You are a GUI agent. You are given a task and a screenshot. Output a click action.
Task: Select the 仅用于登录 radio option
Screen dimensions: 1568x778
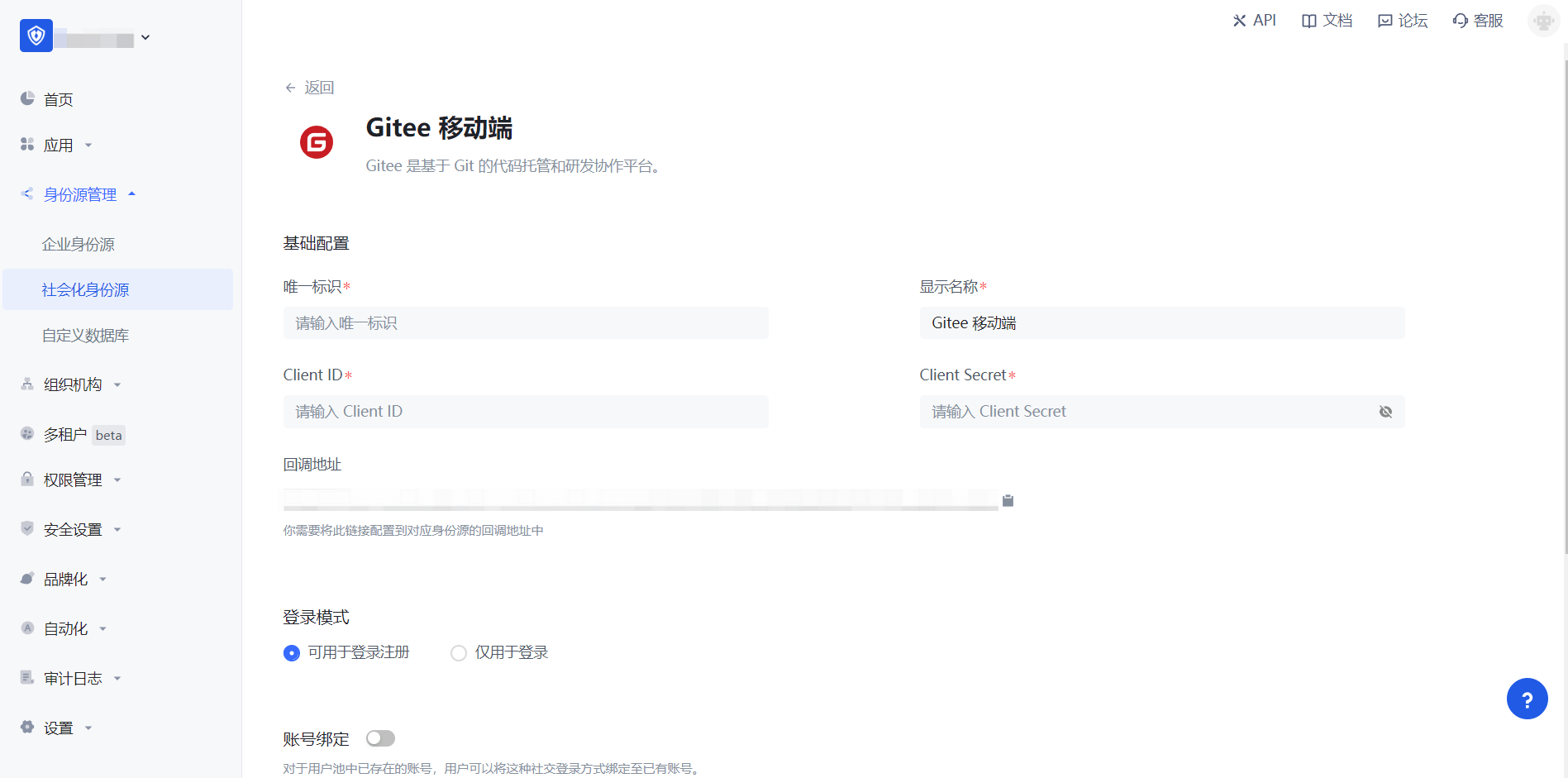(459, 653)
